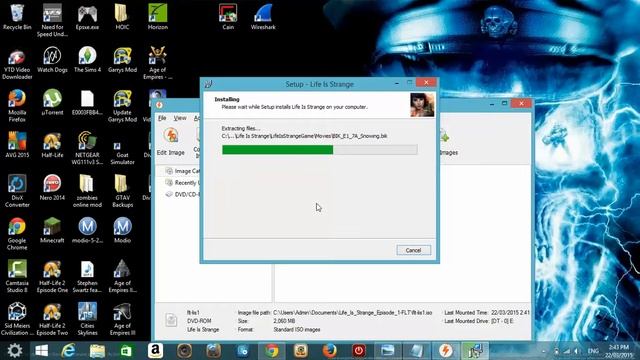Open Age of Empires II desktop shortcut

122,276
